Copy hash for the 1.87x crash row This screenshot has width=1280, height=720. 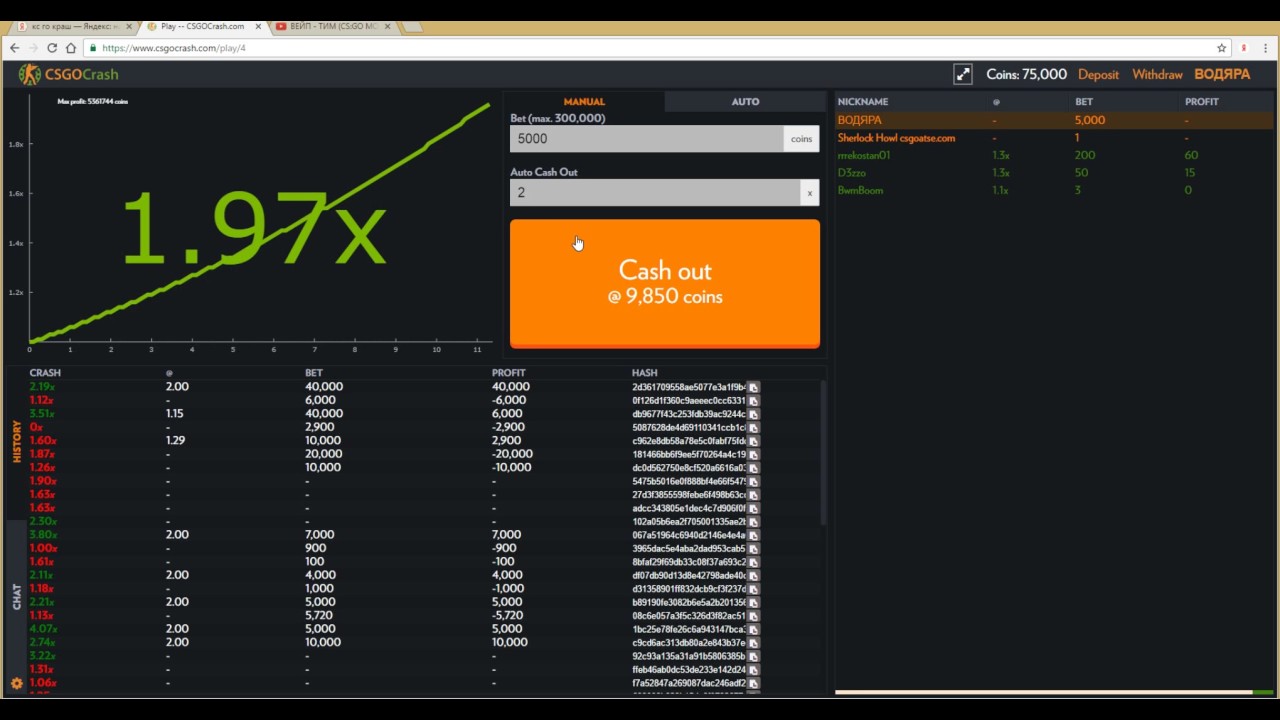(754, 454)
